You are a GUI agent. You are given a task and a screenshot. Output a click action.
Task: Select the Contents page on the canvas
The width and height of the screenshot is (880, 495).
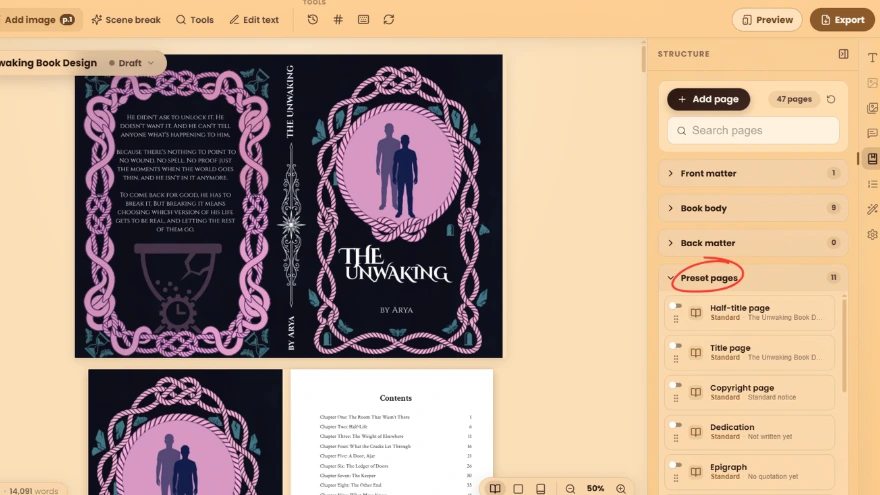[x=392, y=432]
